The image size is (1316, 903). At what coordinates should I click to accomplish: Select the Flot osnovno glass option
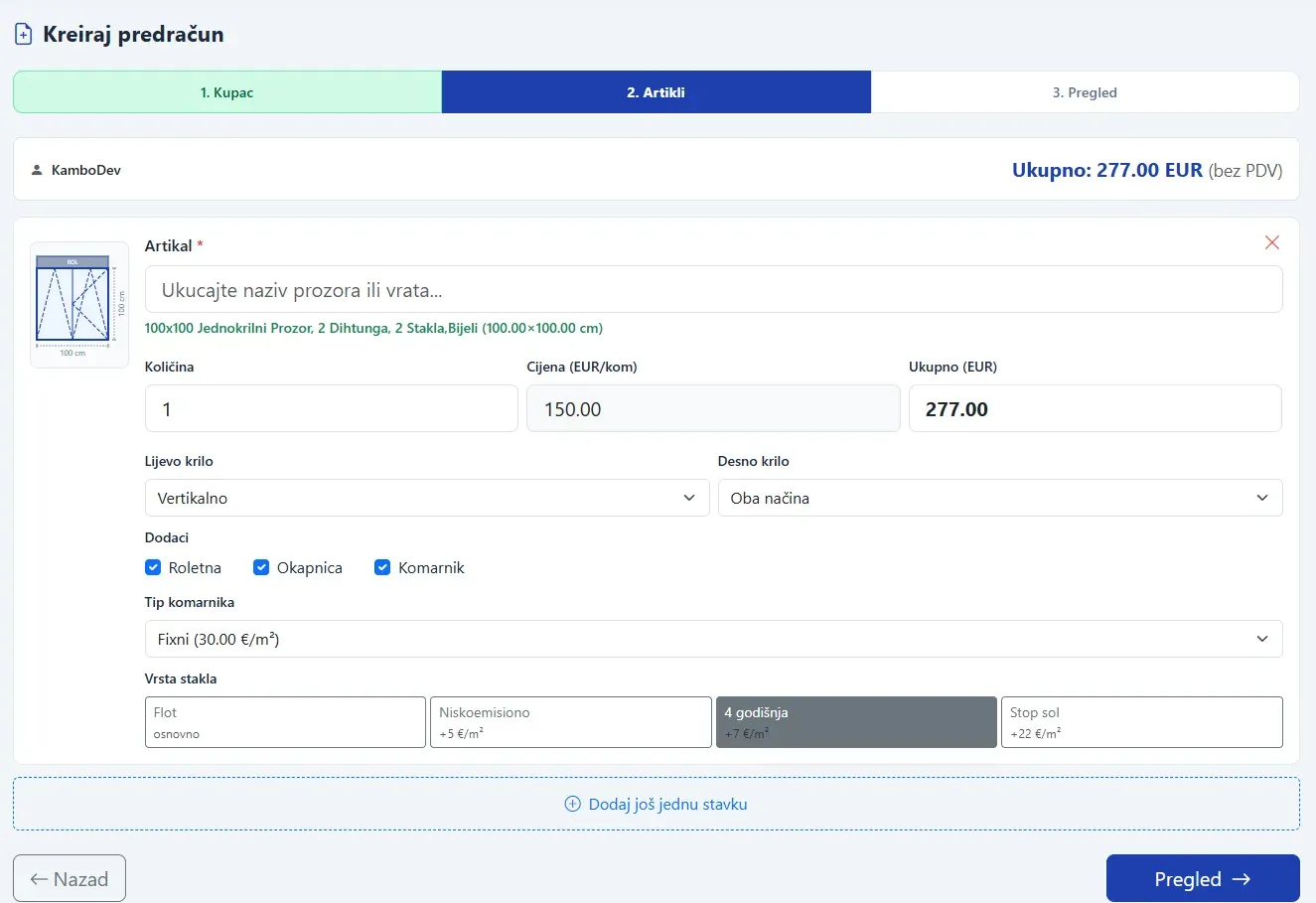pyautogui.click(x=285, y=722)
